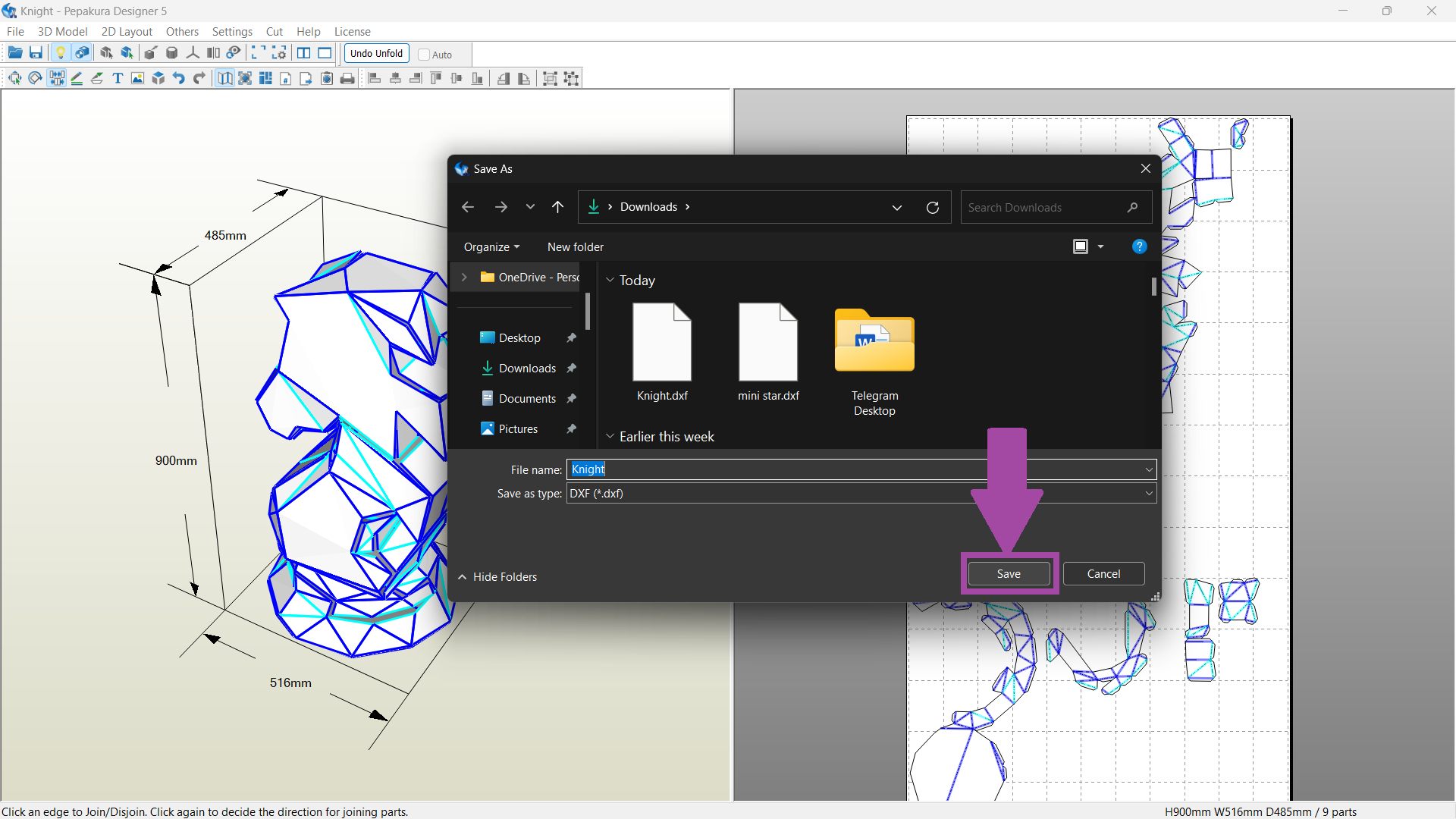
Task: Click the Undo arrow in the toolbar
Action: tap(178, 78)
